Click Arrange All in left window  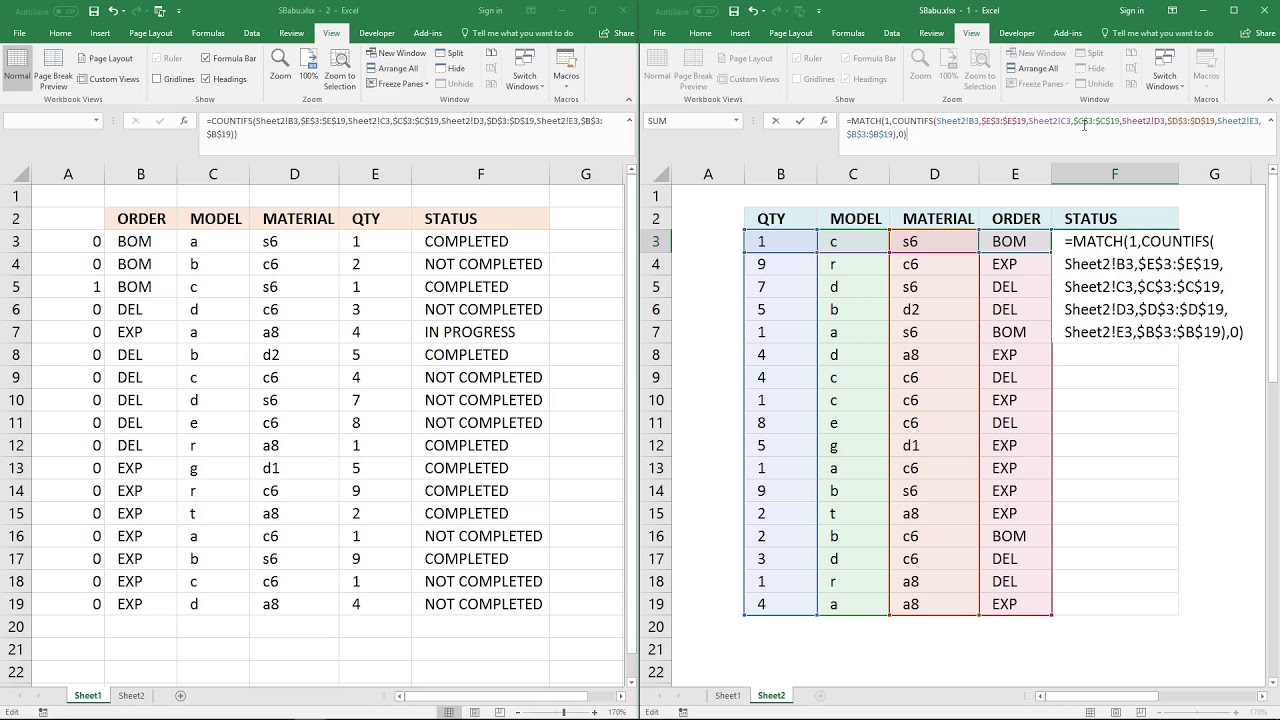pyautogui.click(x=392, y=69)
